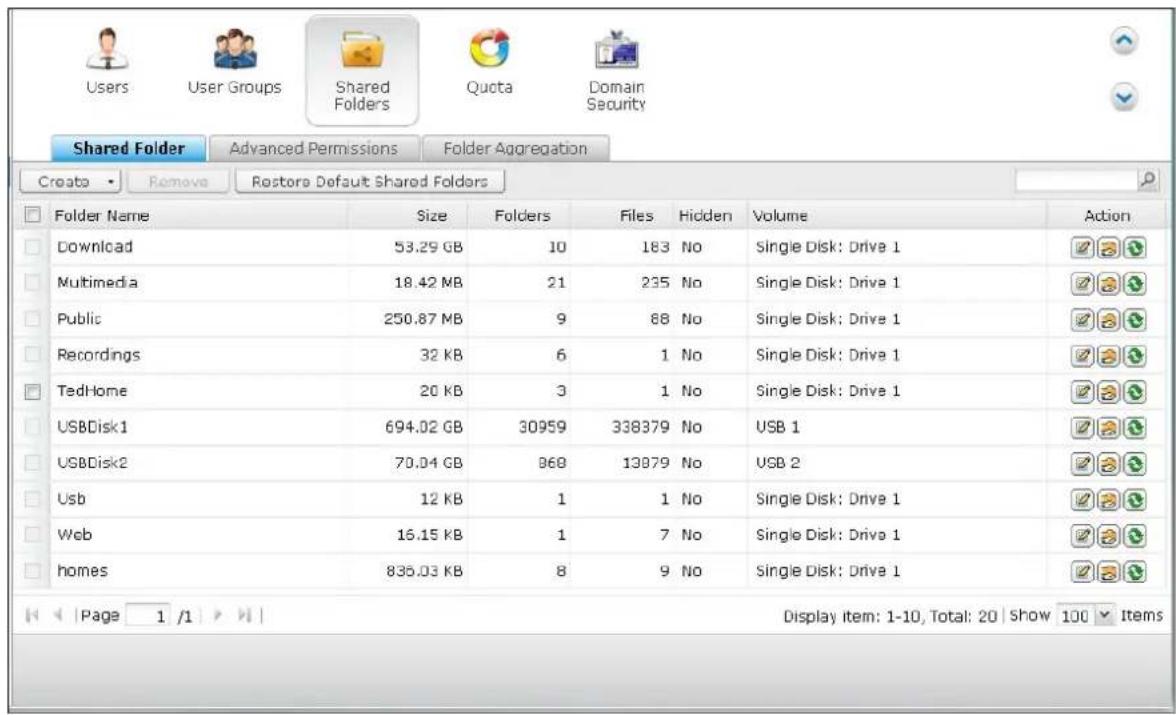Screen dimensions: 1176x715
Task: Toggle the select-all checkbox in header
Action: pos(32,215)
